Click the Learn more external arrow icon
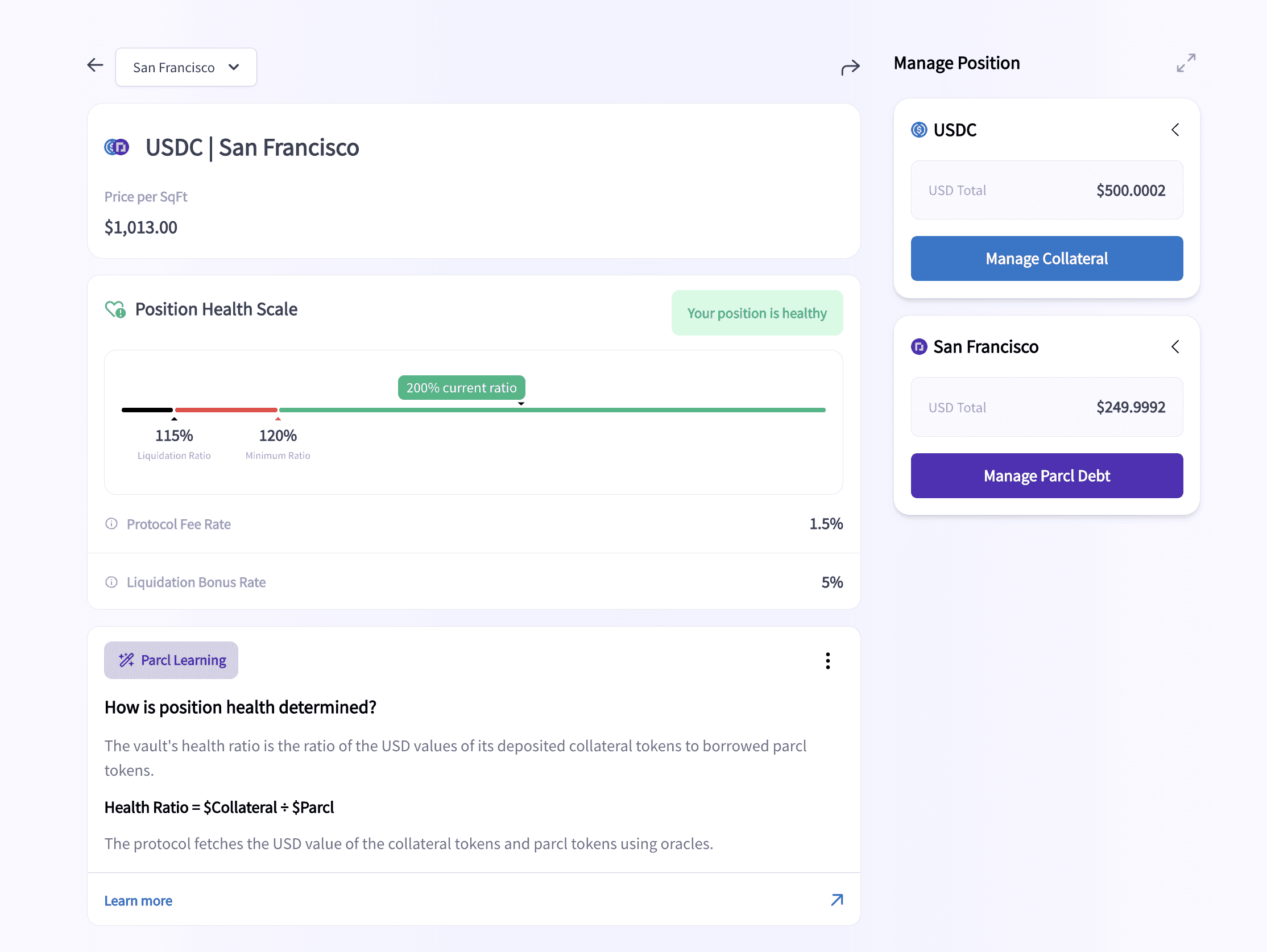Screen dimensions: 1267x952 pos(837,900)
